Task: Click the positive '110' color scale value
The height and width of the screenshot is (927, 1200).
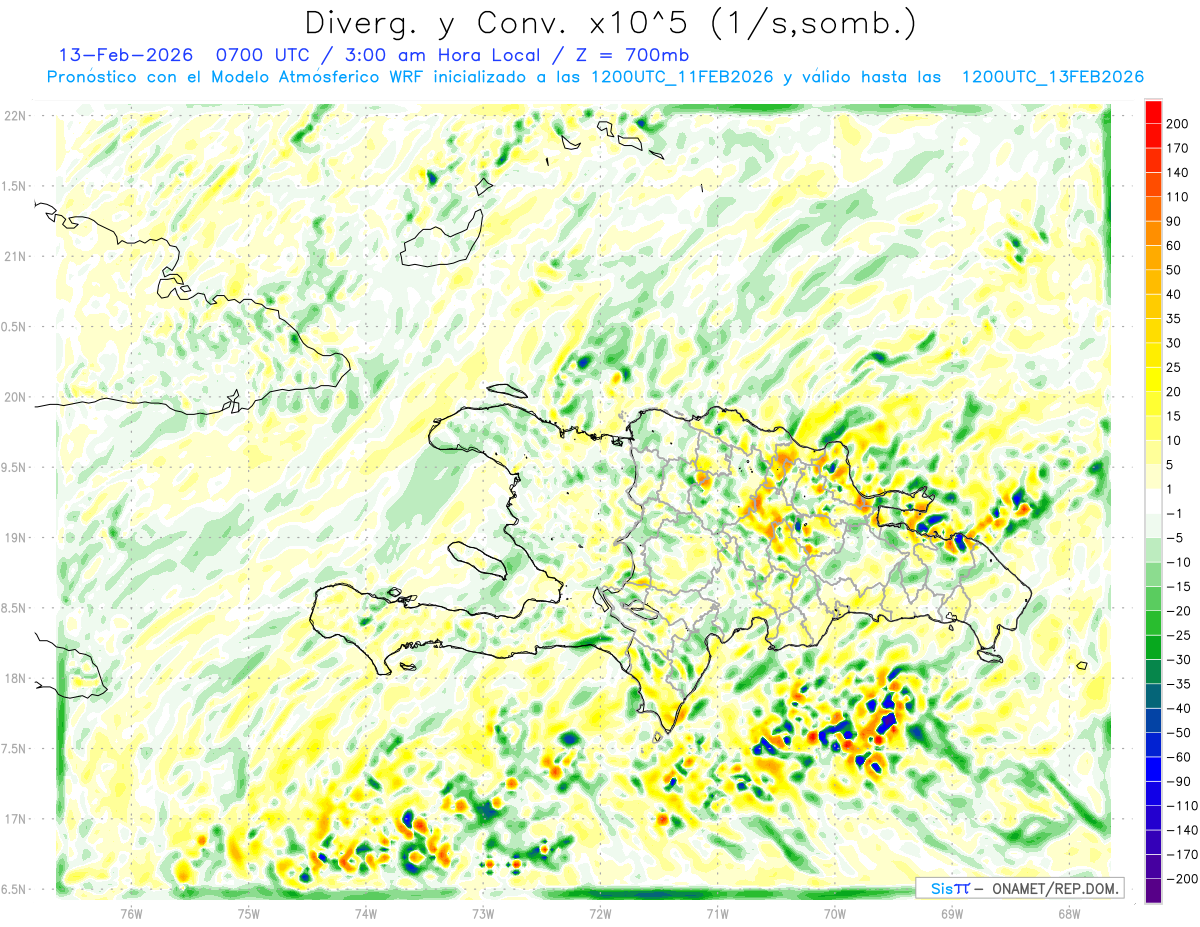Action: (x=1178, y=197)
